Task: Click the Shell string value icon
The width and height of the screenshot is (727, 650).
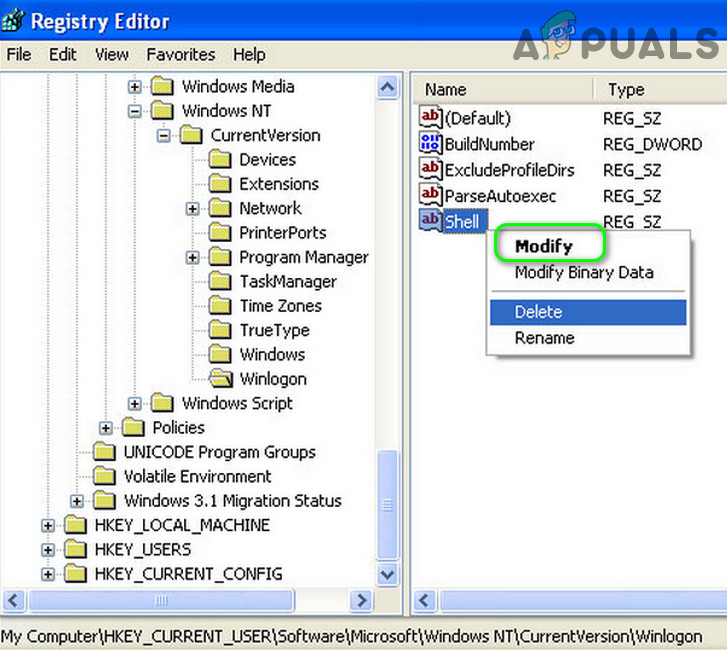Action: pyautogui.click(x=431, y=220)
